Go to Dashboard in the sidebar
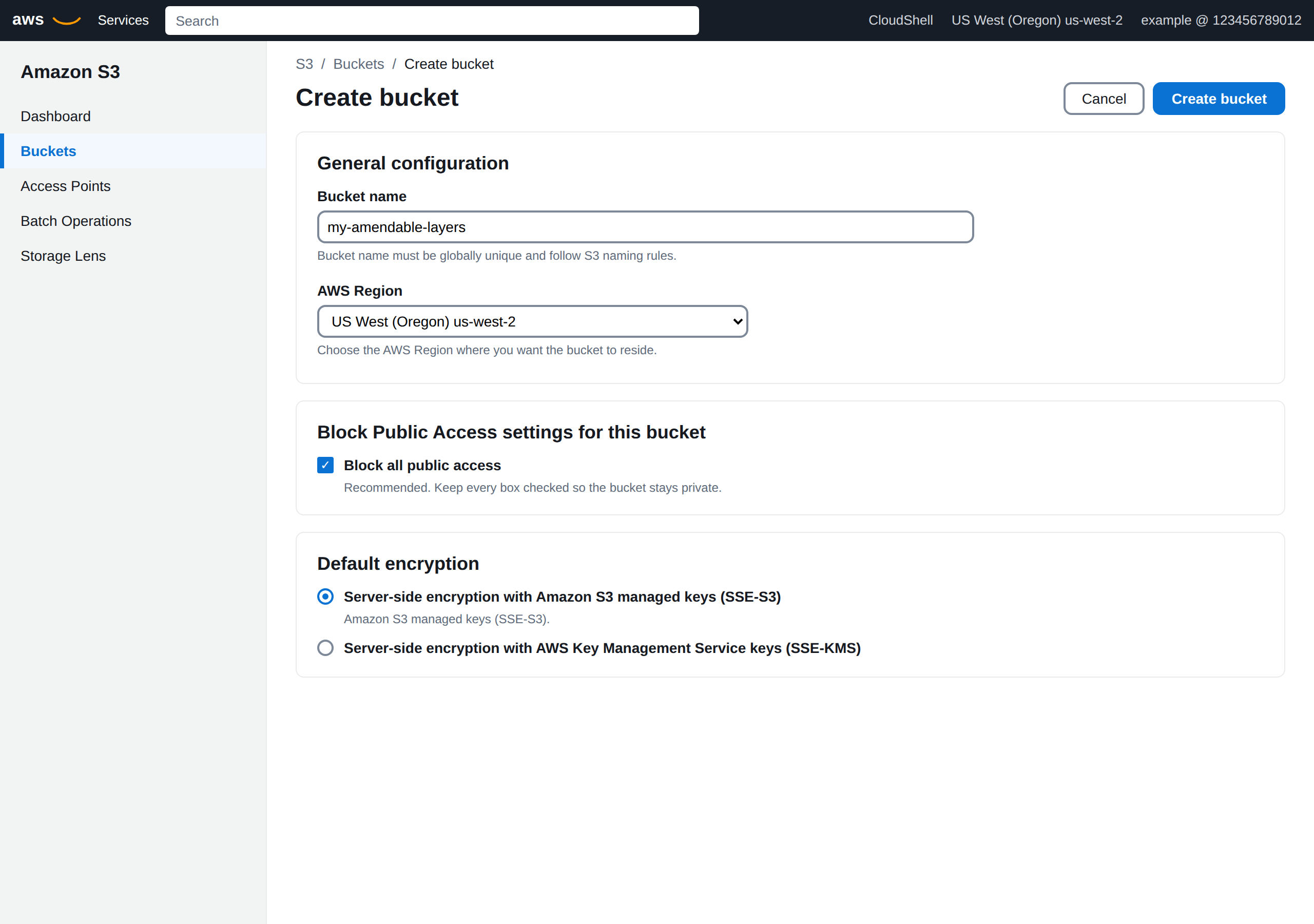The height and width of the screenshot is (924, 1314). tap(133, 116)
